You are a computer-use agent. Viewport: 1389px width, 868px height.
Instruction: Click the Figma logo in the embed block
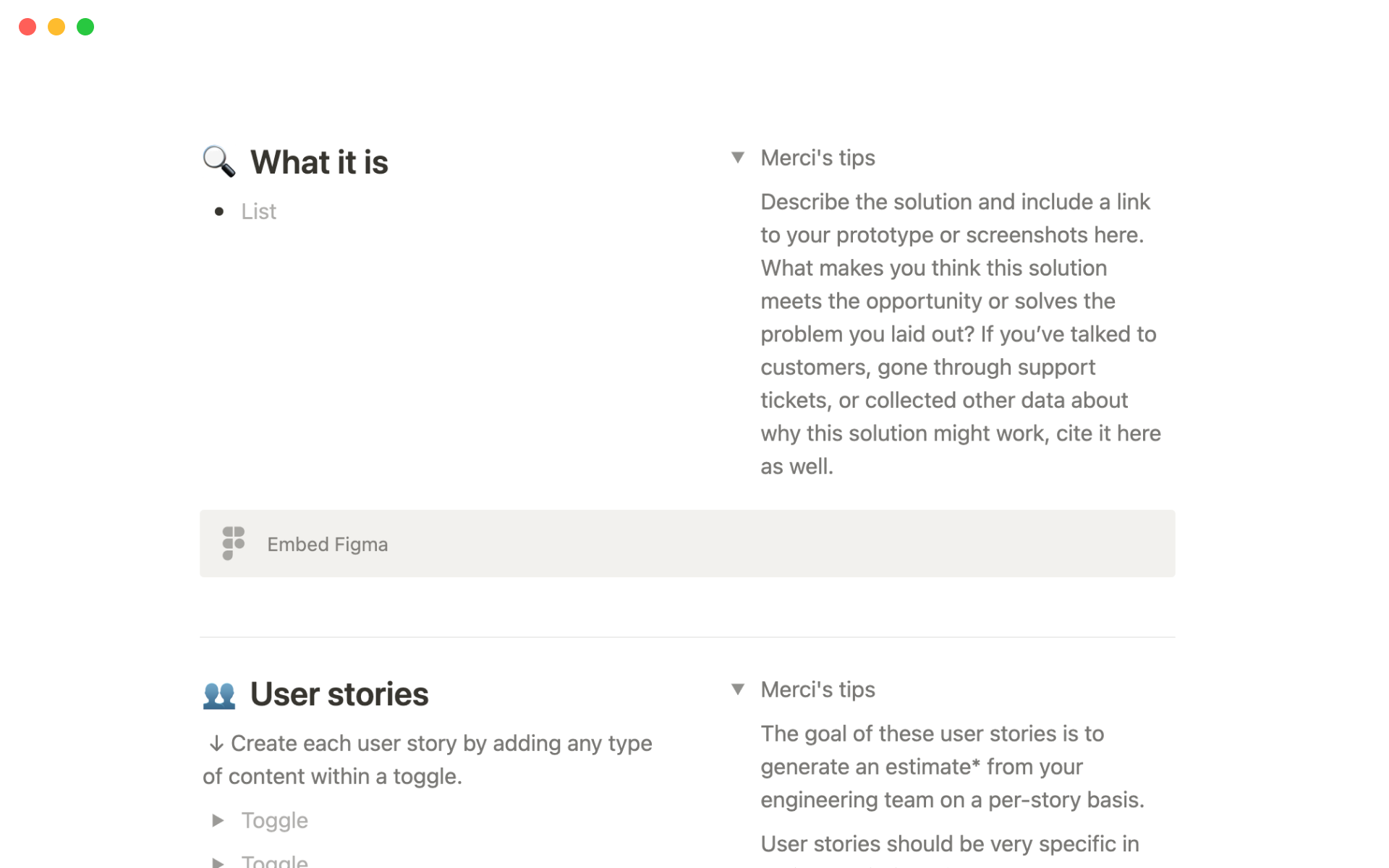pyautogui.click(x=233, y=543)
